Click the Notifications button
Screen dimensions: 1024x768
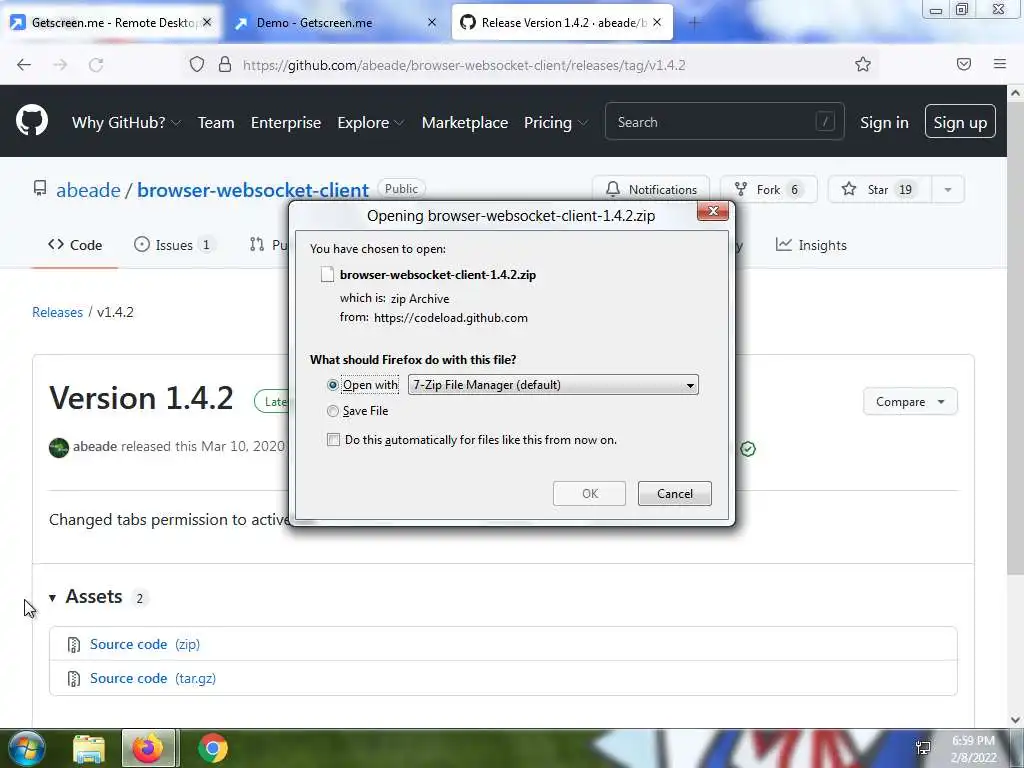(x=650, y=189)
